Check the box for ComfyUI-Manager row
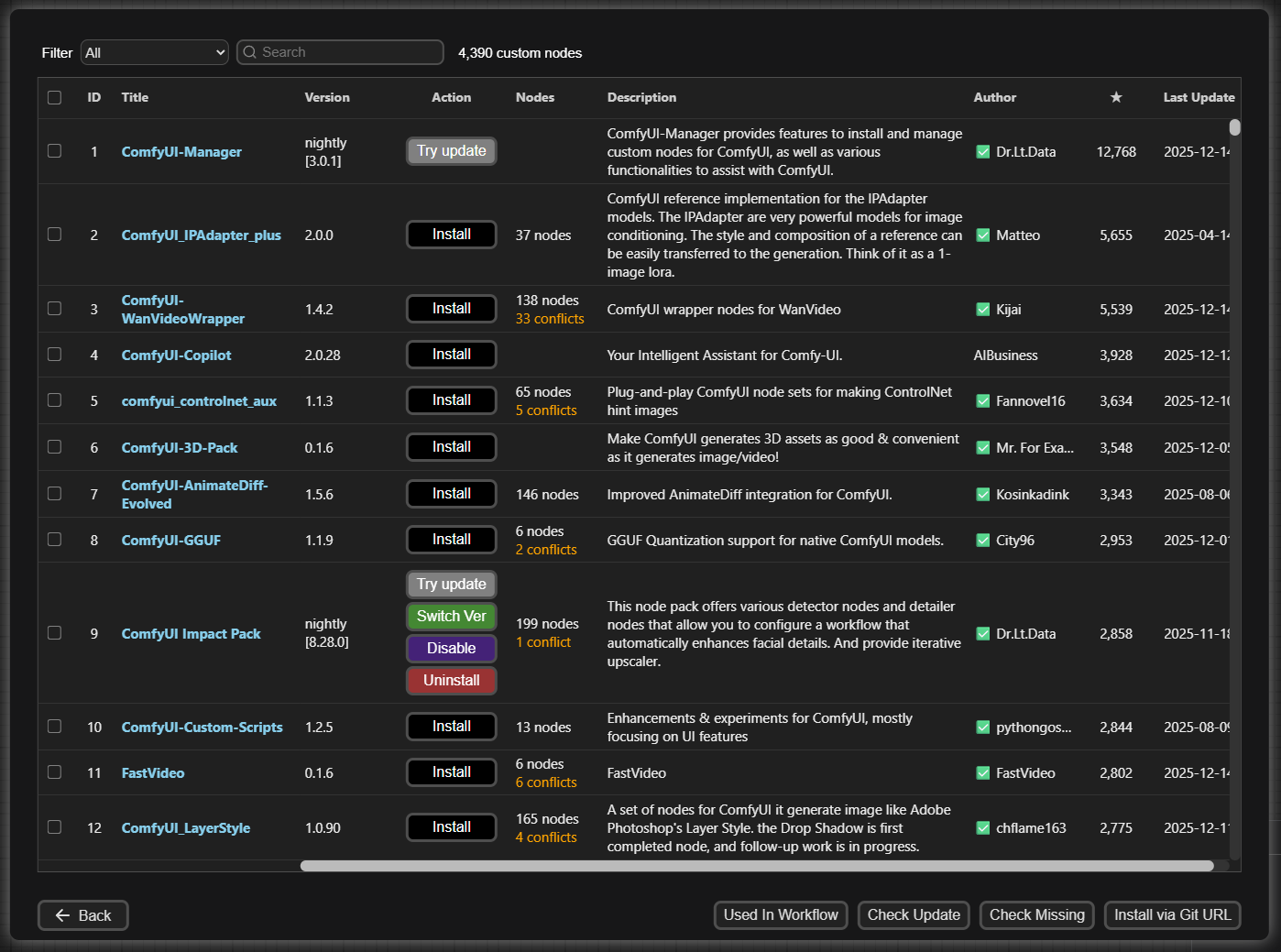This screenshot has width=1281, height=952. 55,151
